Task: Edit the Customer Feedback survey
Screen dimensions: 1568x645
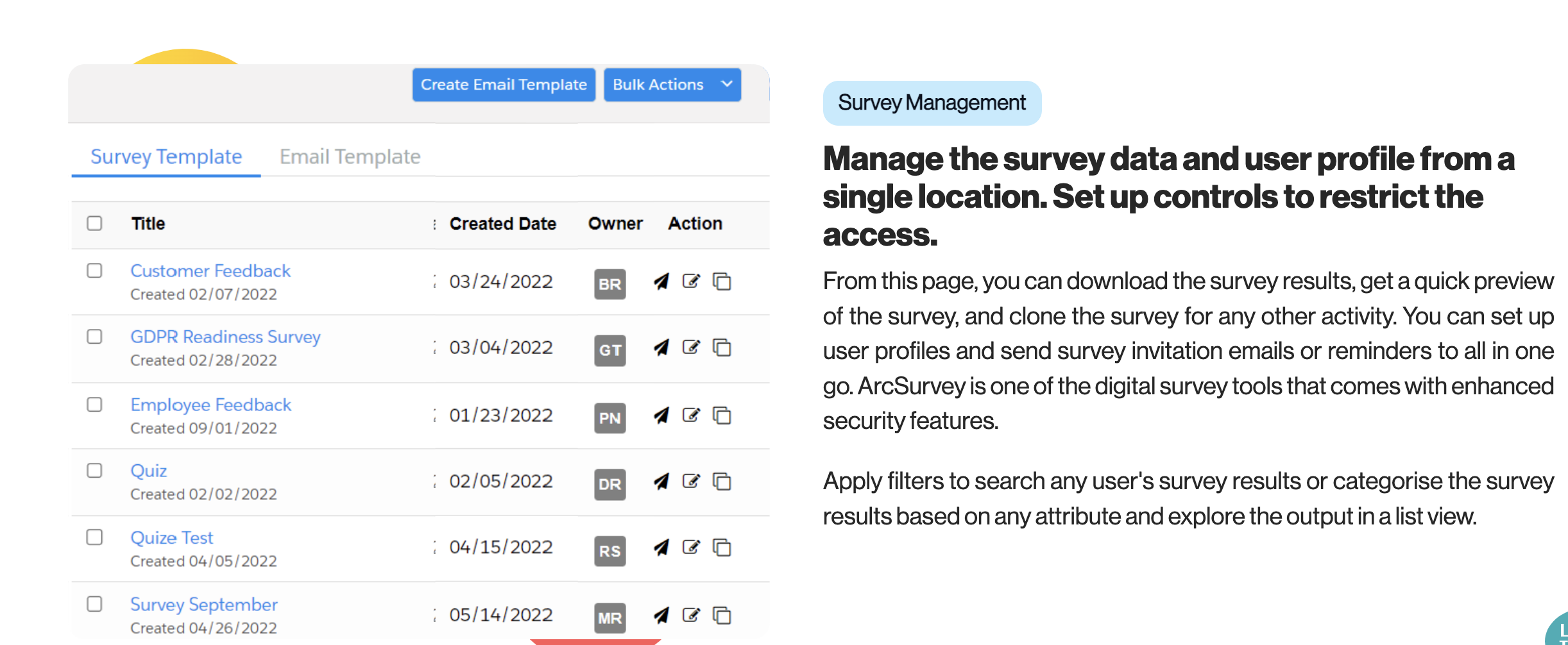Action: click(691, 281)
